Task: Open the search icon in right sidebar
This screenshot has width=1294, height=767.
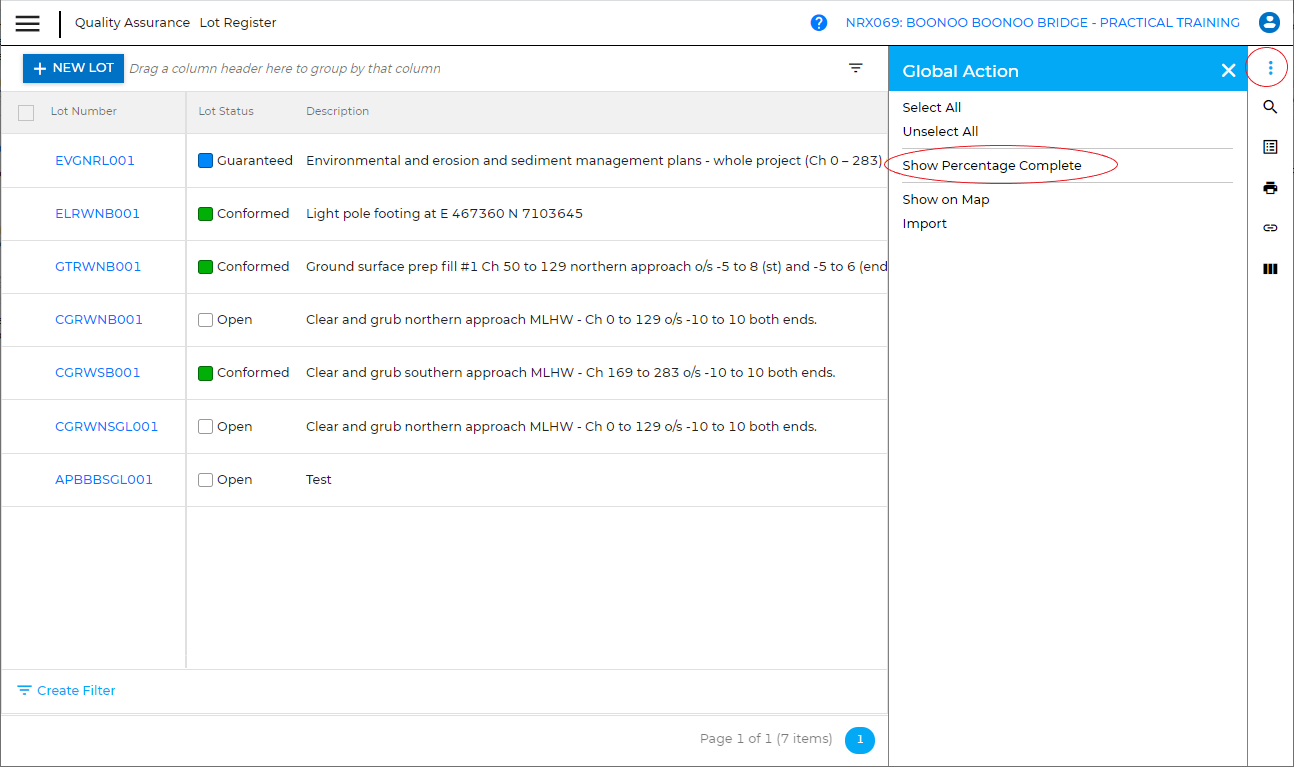Action: click(1270, 107)
